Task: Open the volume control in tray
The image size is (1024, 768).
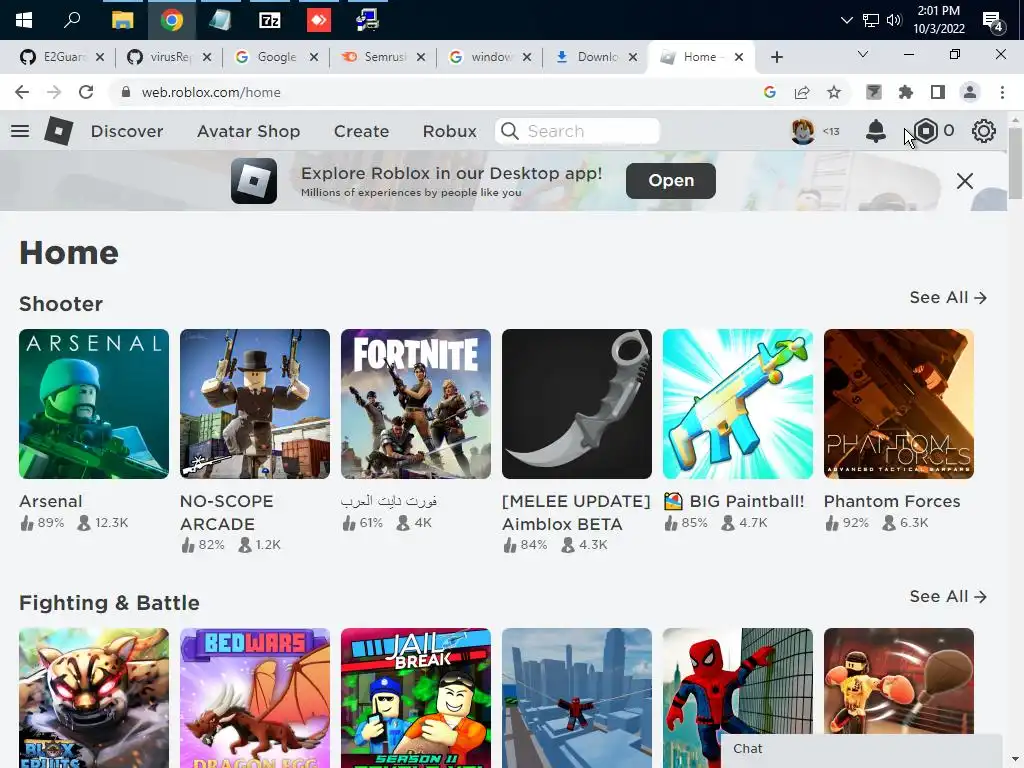Action: tap(894, 20)
